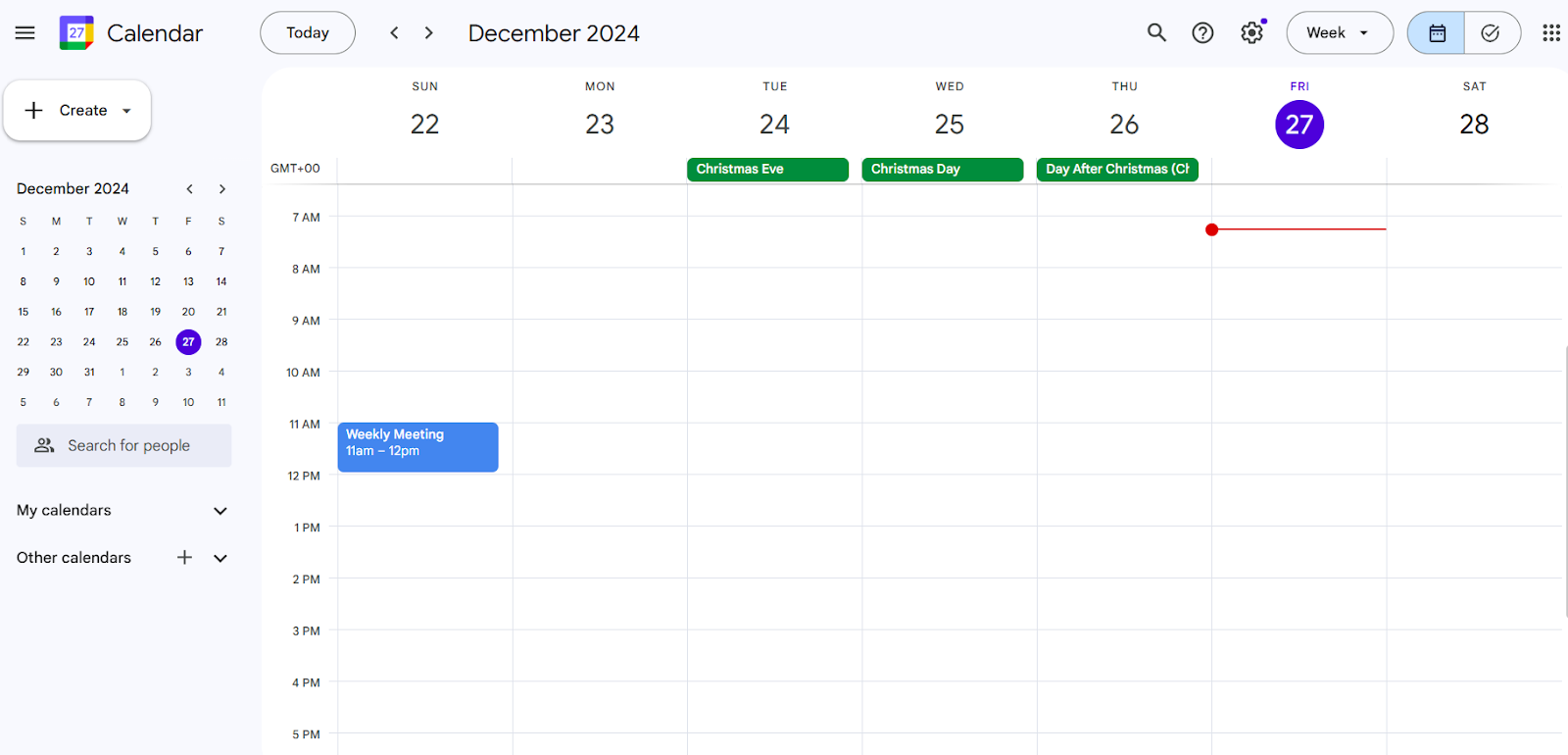Screen dimensions: 1568x755
Task: Switch to Calendar view toggle
Action: 1437,33
